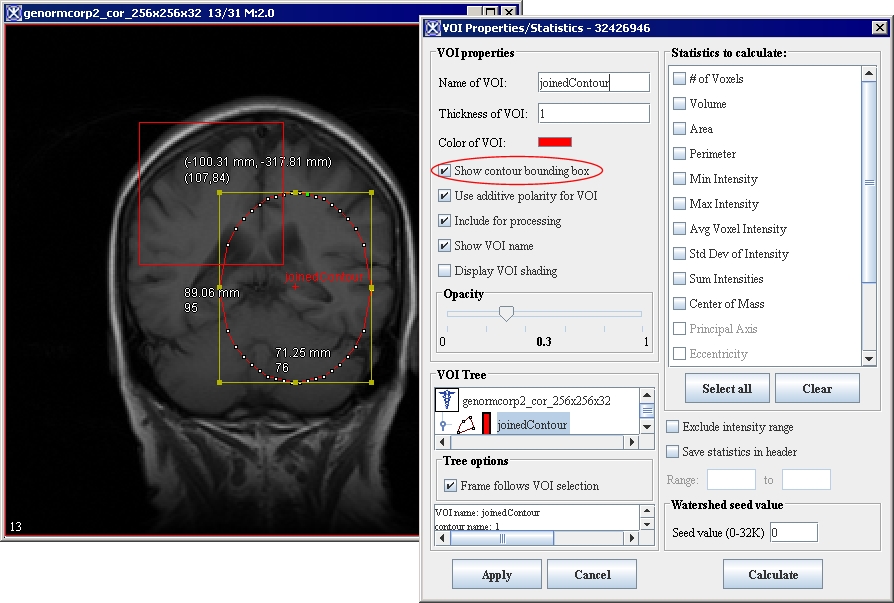Open the red Color of VOI swatch
This screenshot has width=894, height=603.
click(555, 142)
